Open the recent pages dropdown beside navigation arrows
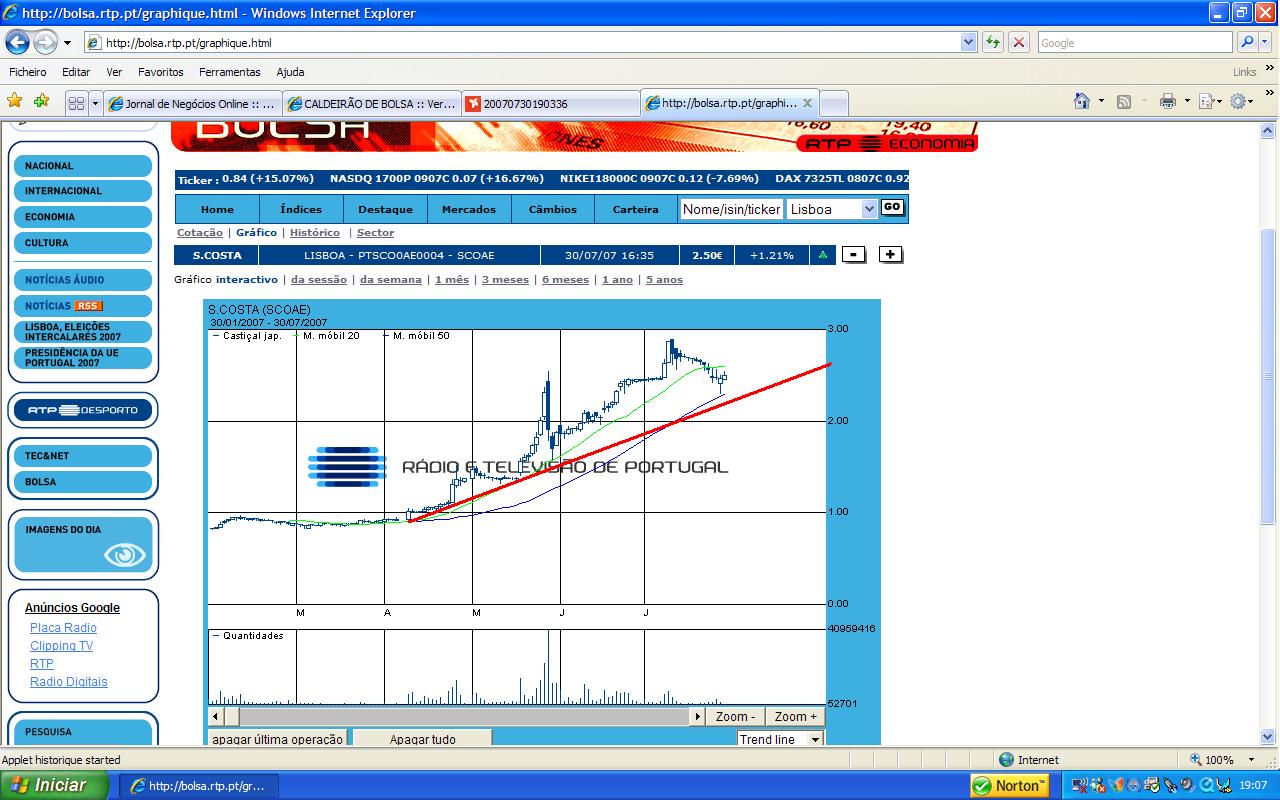1280x800 pixels. [x=67, y=43]
